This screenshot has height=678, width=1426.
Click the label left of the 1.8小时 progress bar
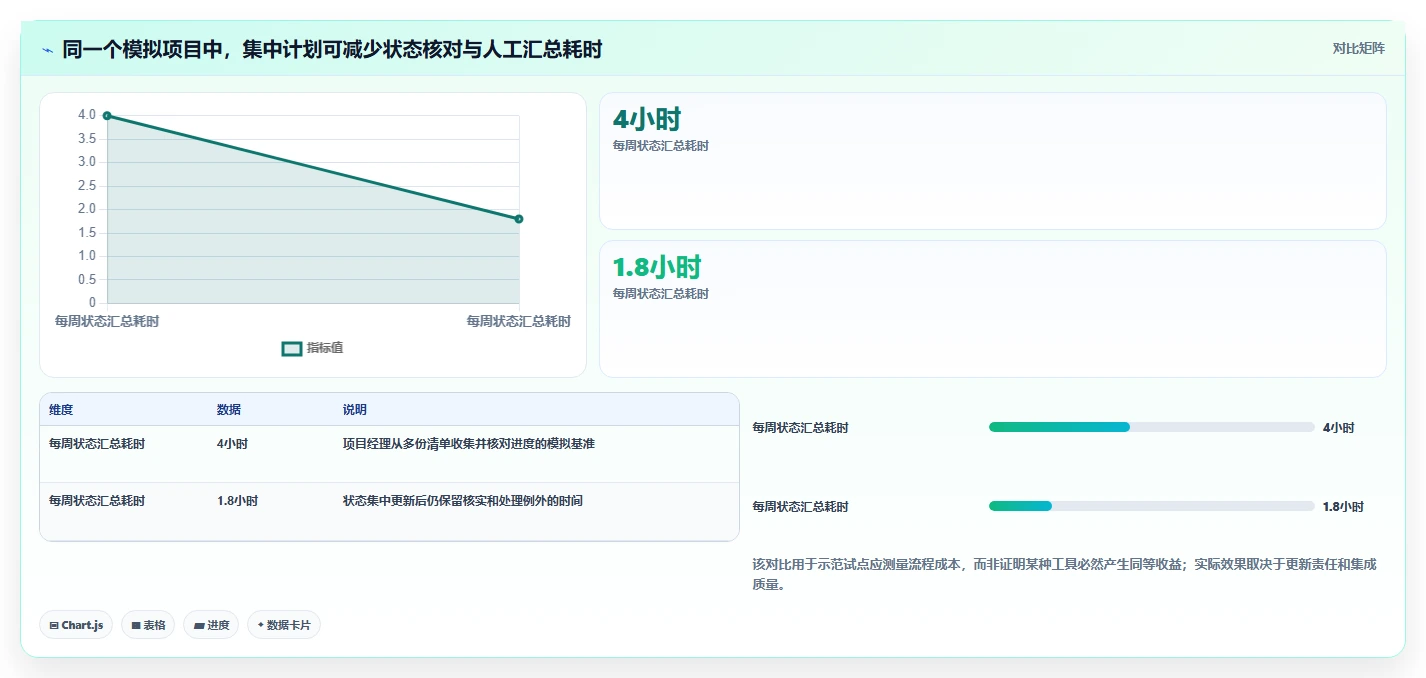coord(800,507)
